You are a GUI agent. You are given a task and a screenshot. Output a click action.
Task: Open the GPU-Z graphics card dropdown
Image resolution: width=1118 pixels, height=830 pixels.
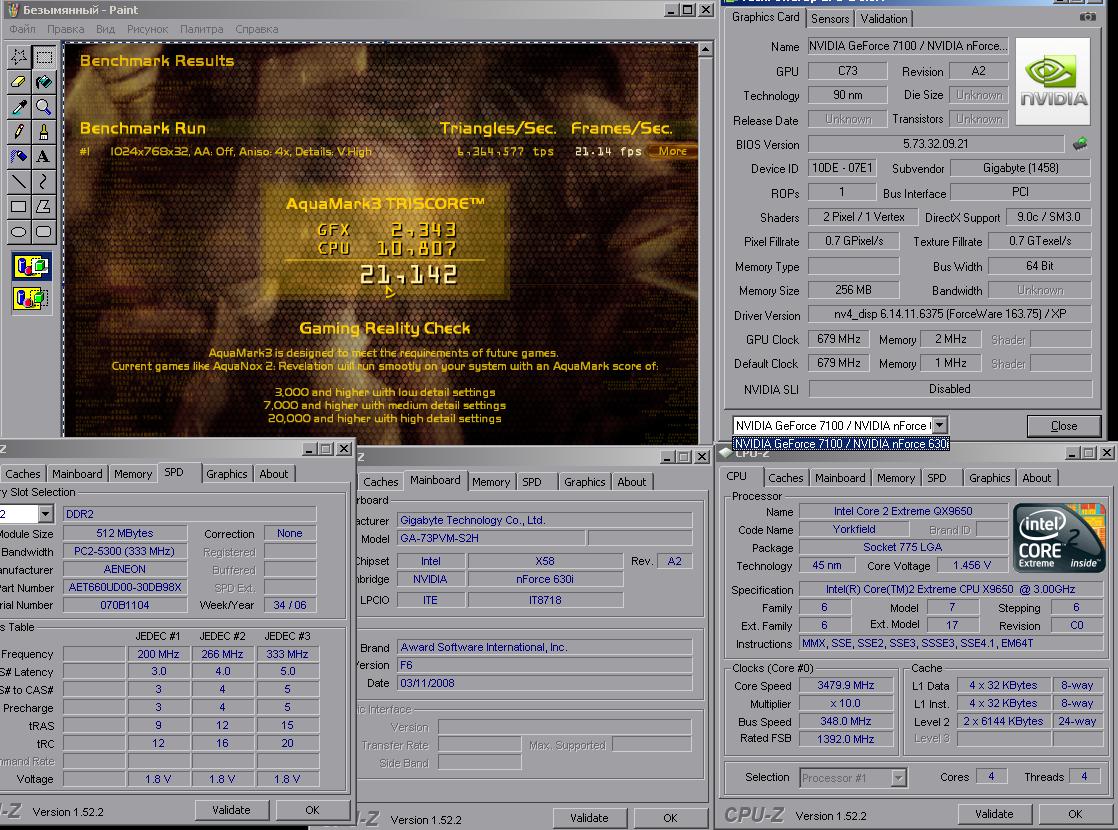[x=939, y=425]
